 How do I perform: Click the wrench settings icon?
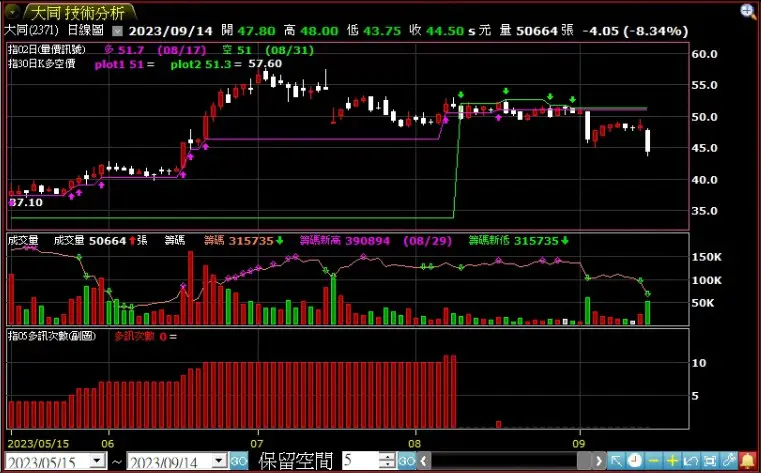(x=728, y=461)
